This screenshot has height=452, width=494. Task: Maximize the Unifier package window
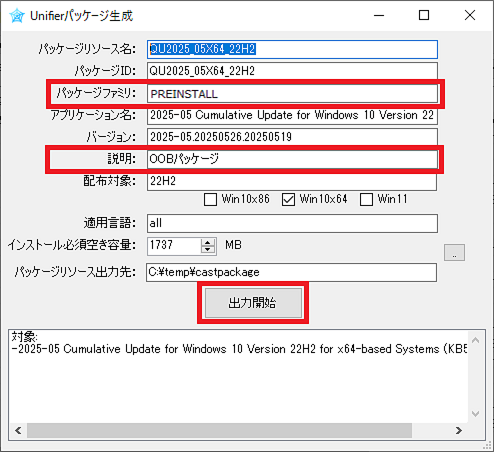pyautogui.click(x=424, y=15)
